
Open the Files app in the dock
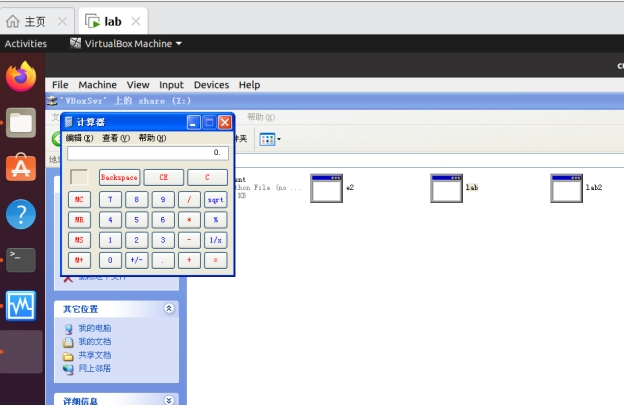pos(21,123)
